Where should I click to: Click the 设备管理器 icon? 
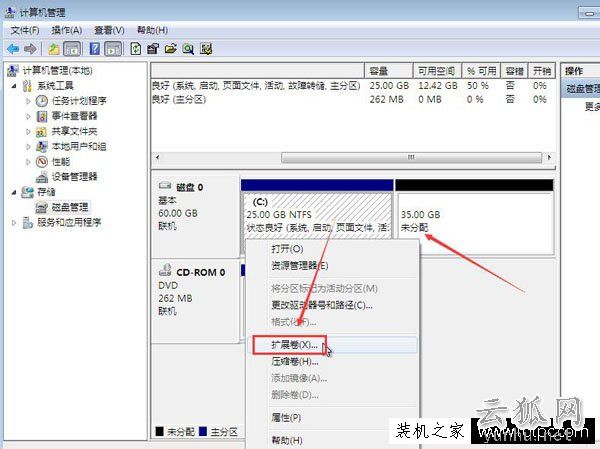click(x=42, y=177)
